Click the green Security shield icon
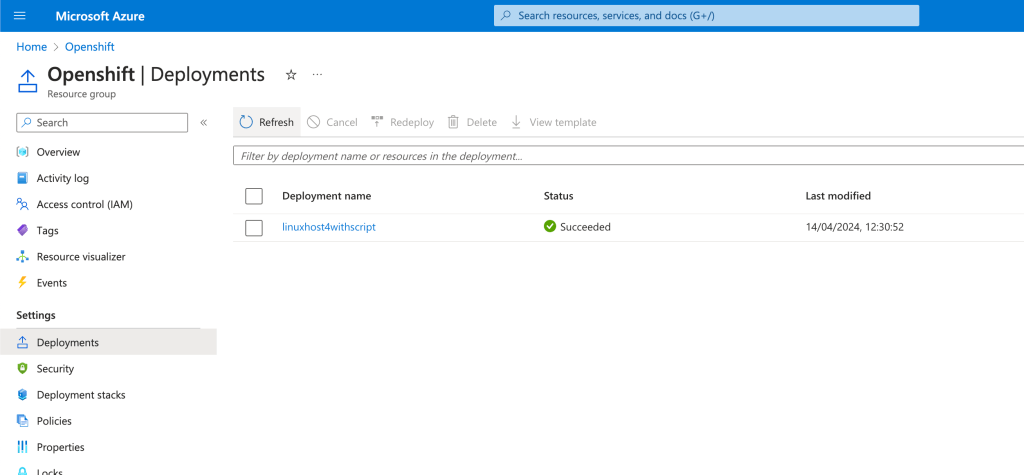The image size is (1024, 475). [23, 369]
